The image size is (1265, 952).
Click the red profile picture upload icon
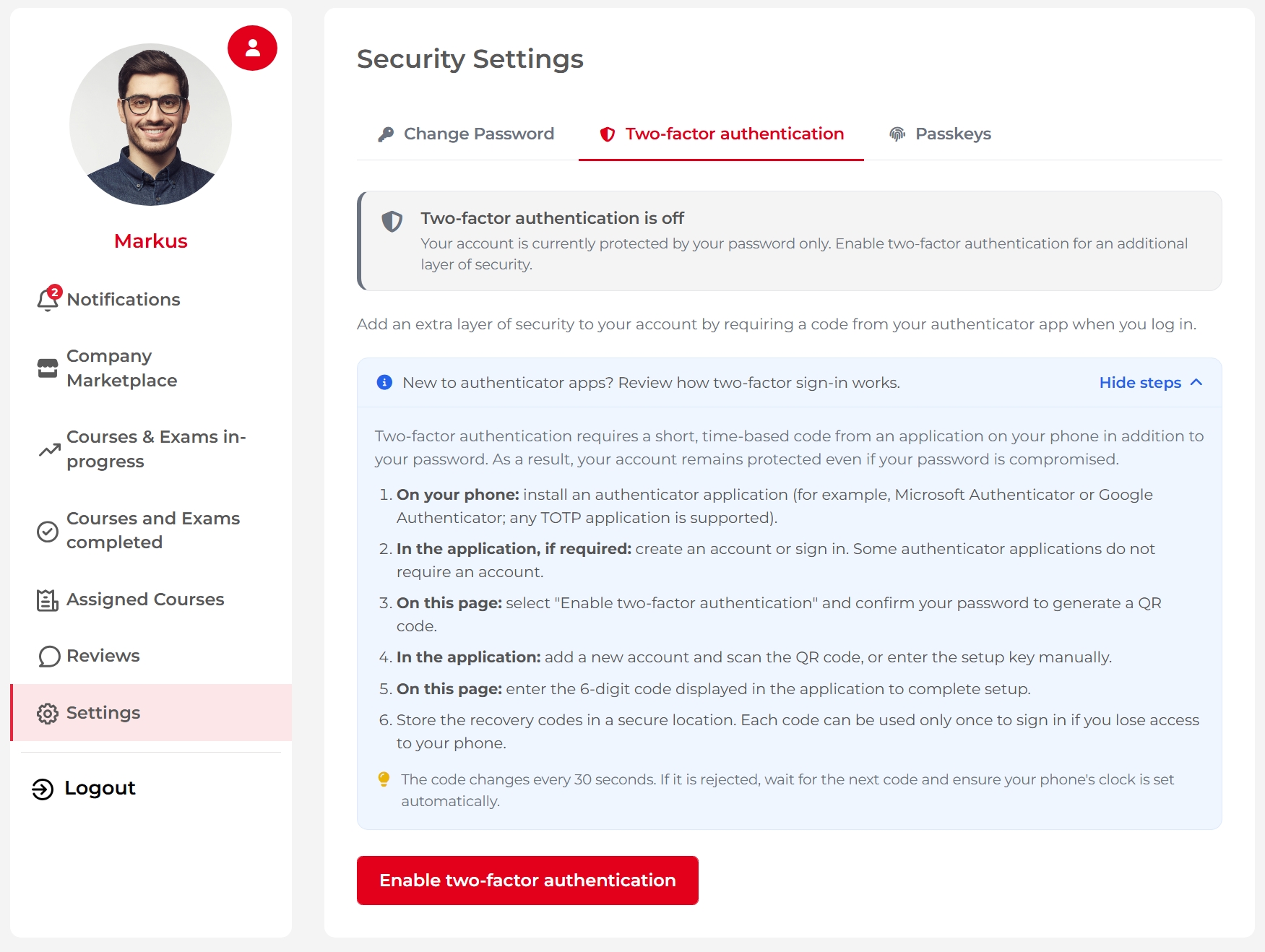point(252,48)
